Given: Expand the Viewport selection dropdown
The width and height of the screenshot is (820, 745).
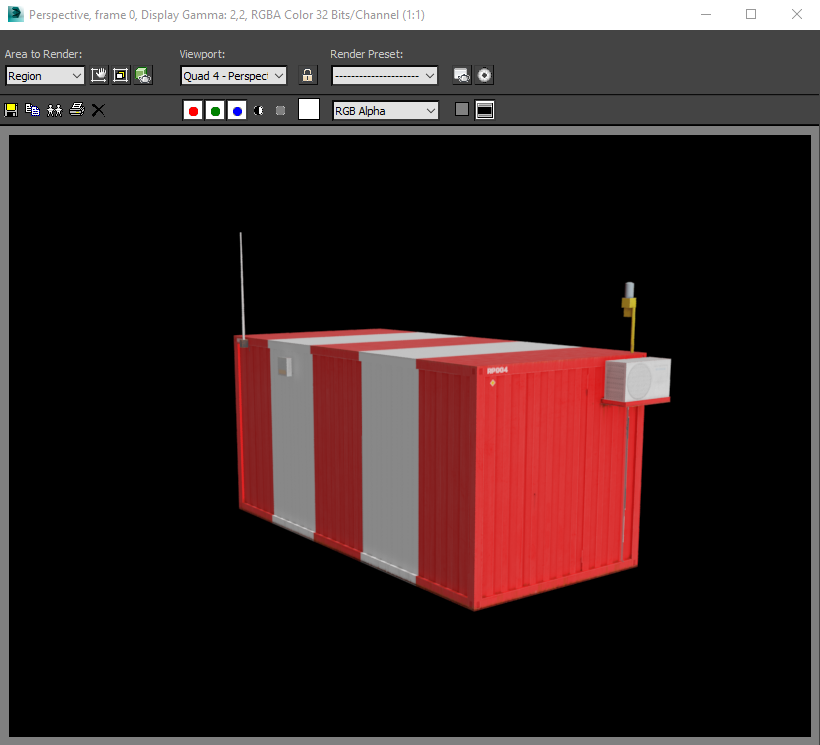Looking at the screenshot, I should tap(234, 76).
